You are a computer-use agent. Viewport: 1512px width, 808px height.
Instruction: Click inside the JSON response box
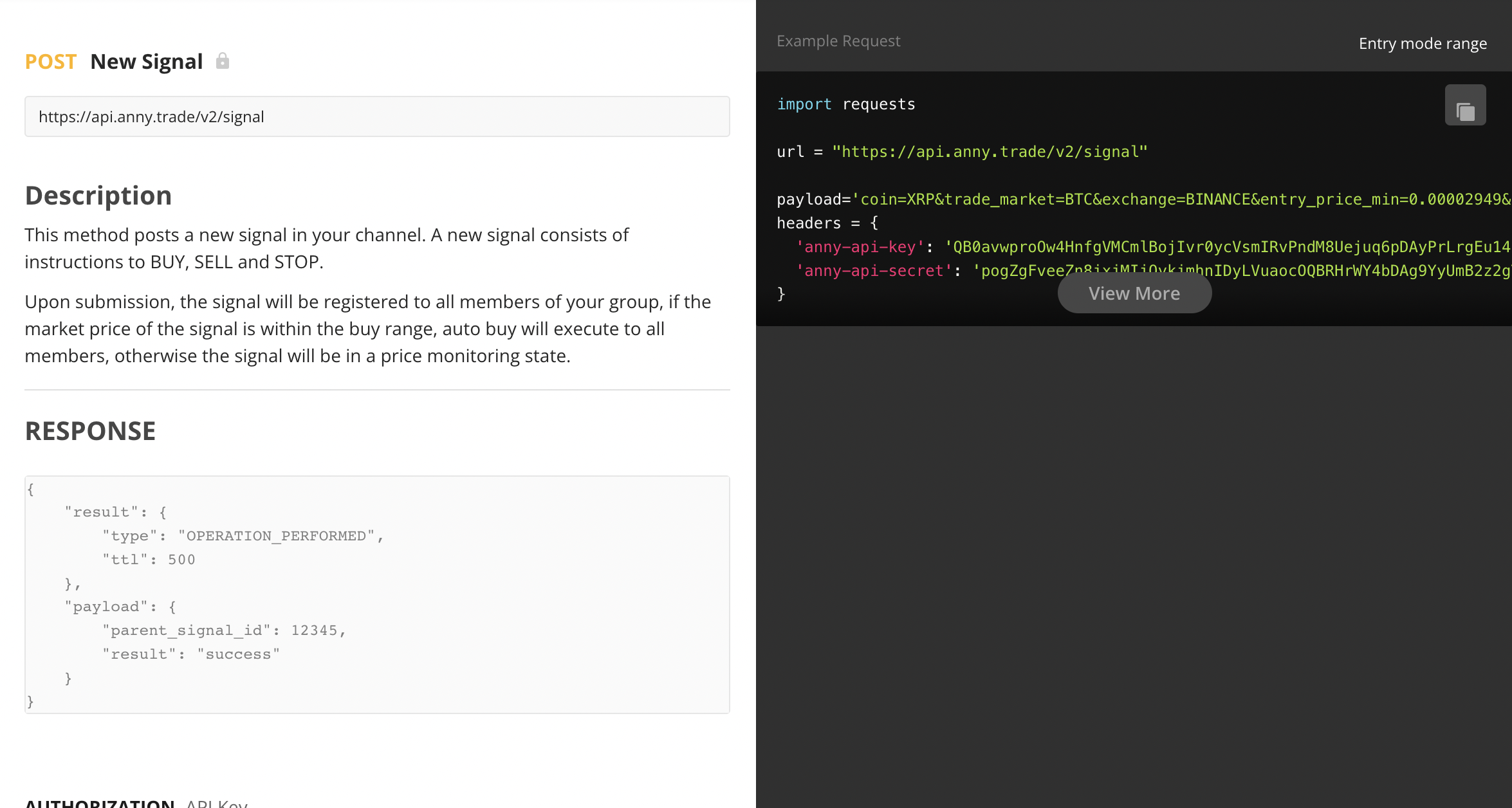[377, 592]
